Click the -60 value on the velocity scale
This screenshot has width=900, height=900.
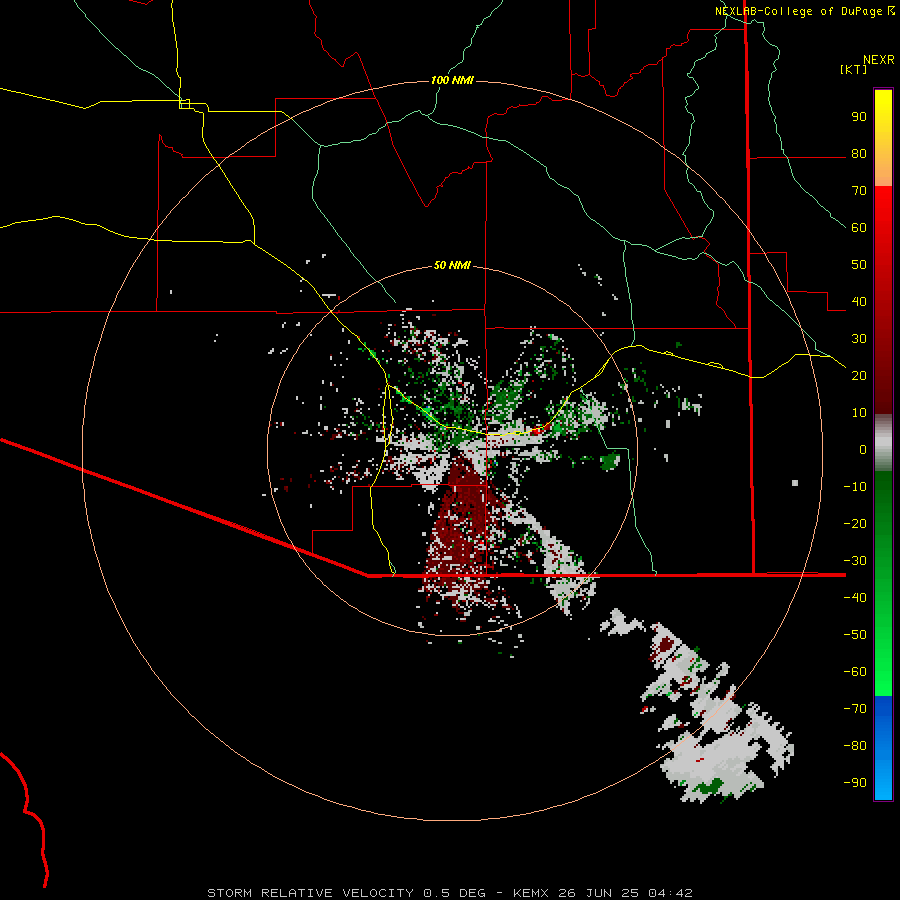[x=855, y=672]
